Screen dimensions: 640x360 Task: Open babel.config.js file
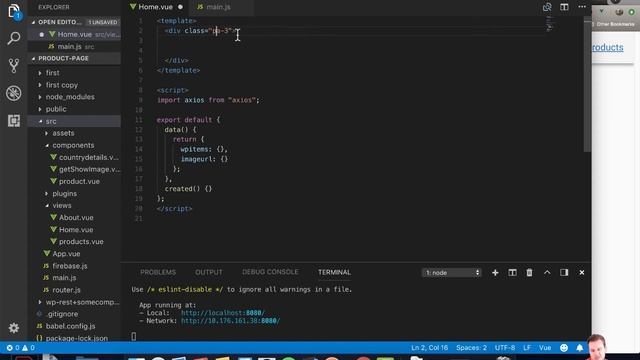pyautogui.click(x=70, y=326)
